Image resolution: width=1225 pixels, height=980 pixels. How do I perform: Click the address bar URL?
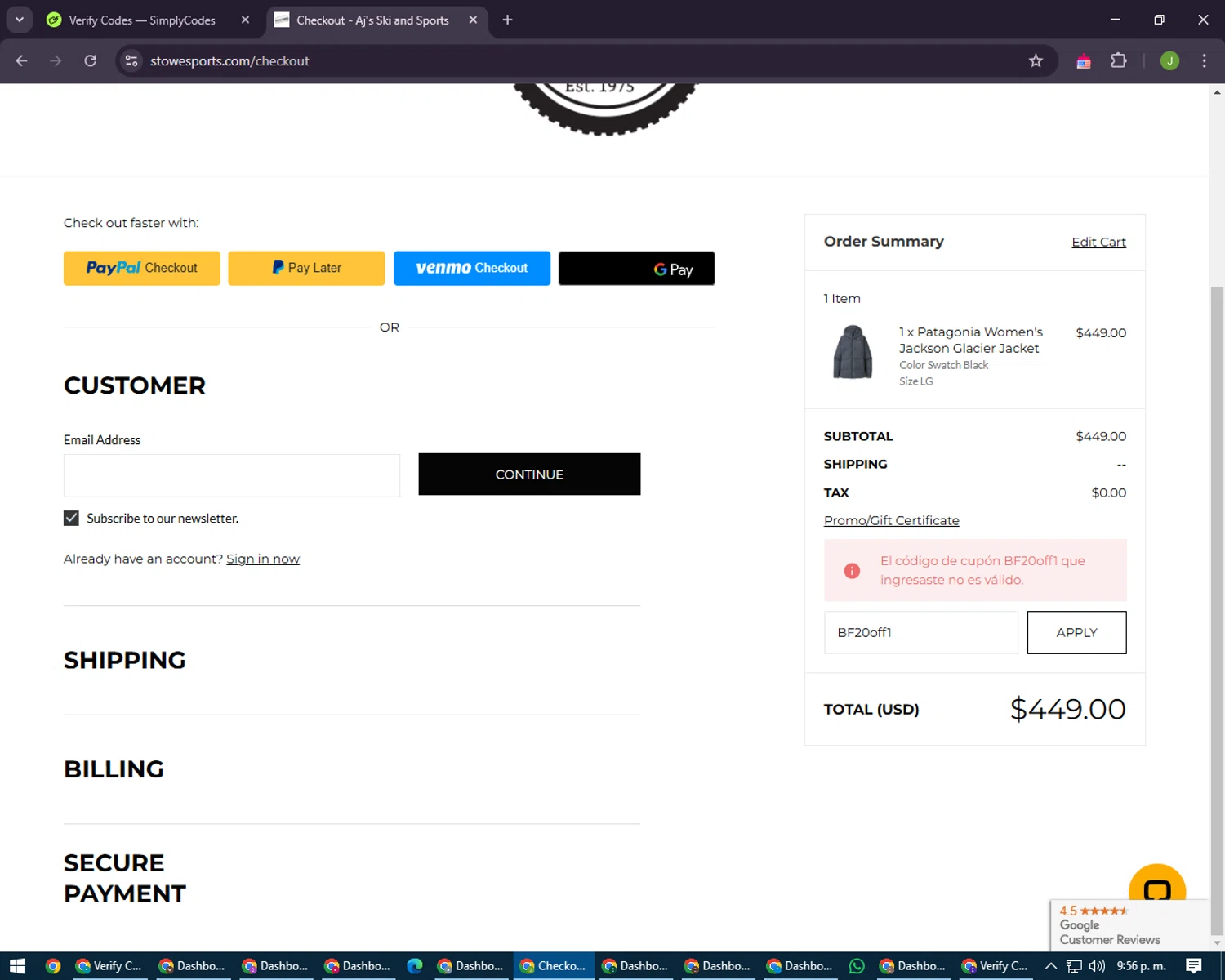229,60
